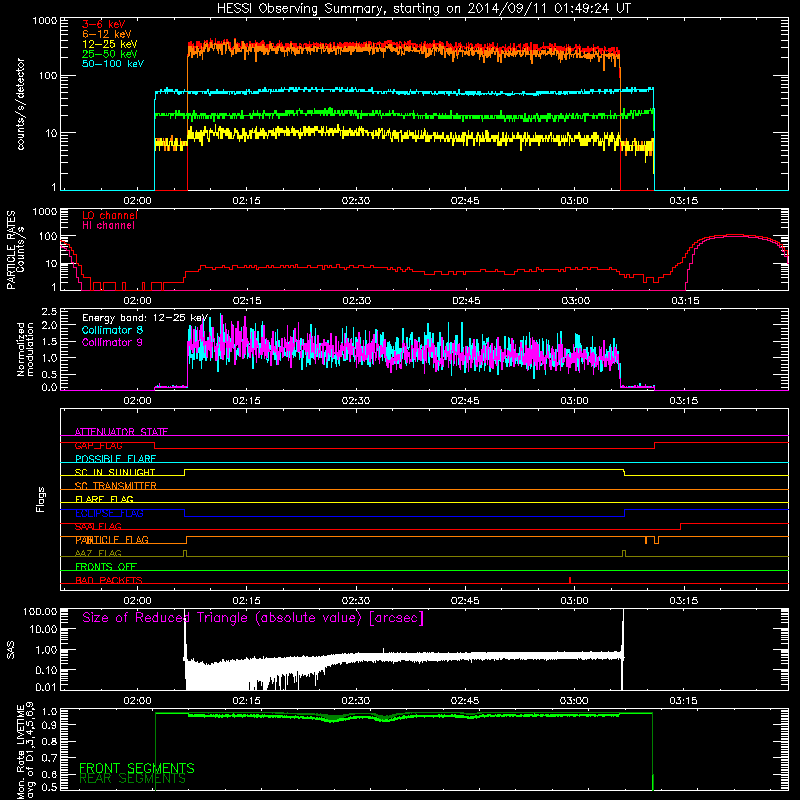The image size is (800, 800).
Task: Click the 02:15 tick under counts plot
Action: point(246,201)
